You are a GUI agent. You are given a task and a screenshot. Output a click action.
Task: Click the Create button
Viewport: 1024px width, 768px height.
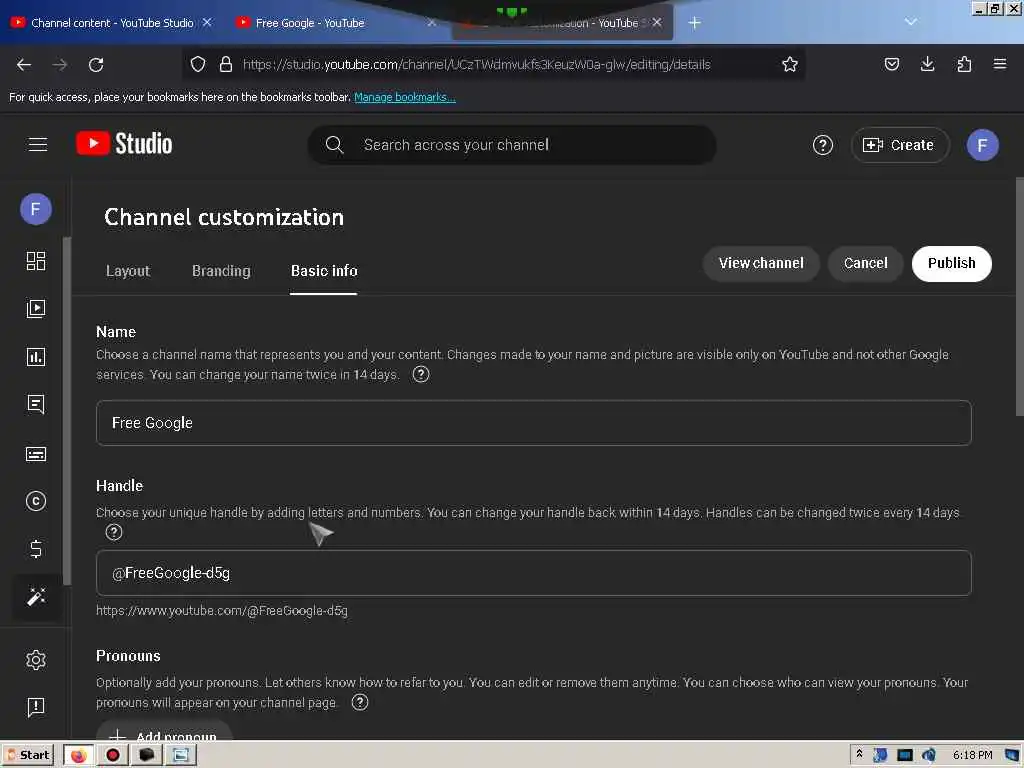(x=900, y=145)
